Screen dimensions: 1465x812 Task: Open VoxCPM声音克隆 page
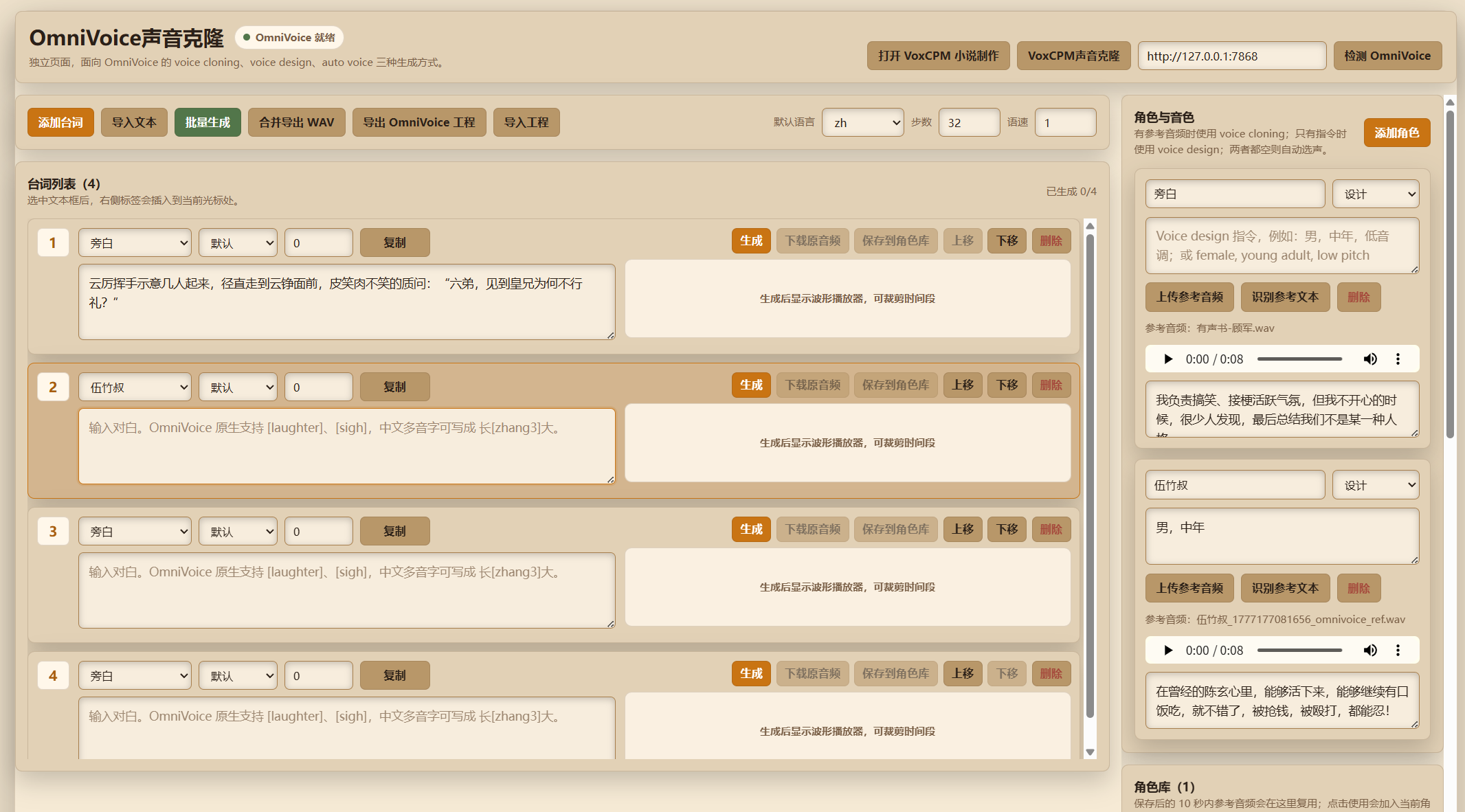tap(1073, 56)
